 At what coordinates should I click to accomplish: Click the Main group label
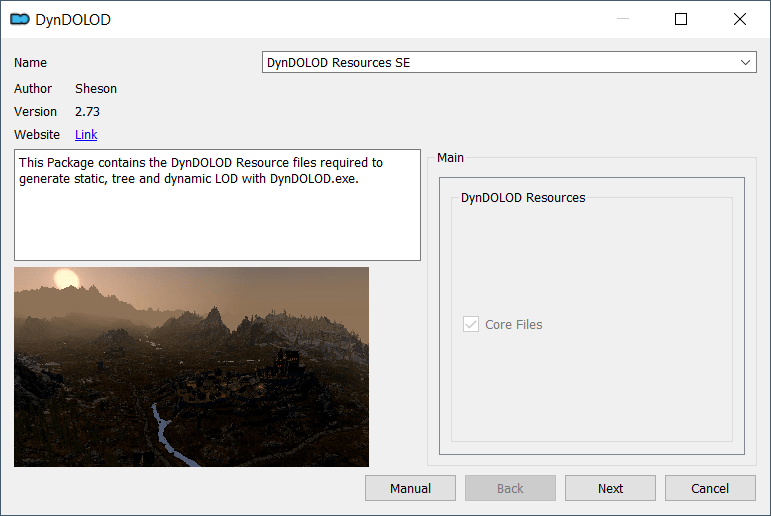450,157
